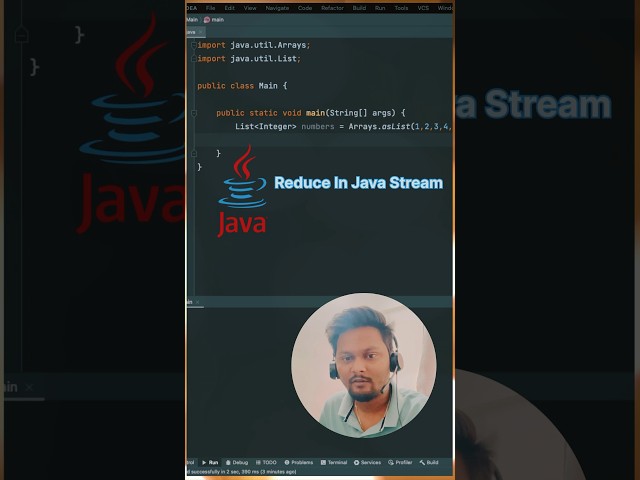Close the main run tab in the Run panel
This screenshot has height=480, width=640.
[198, 302]
